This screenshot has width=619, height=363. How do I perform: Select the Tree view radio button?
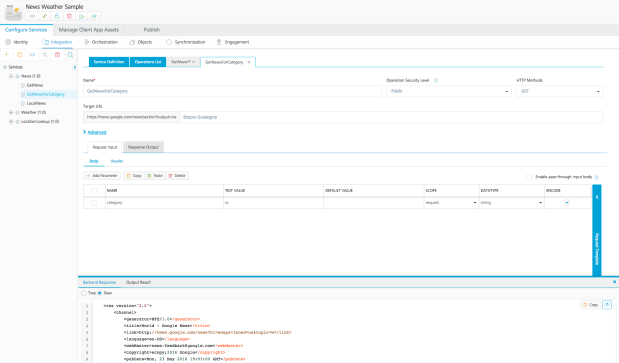84,293
